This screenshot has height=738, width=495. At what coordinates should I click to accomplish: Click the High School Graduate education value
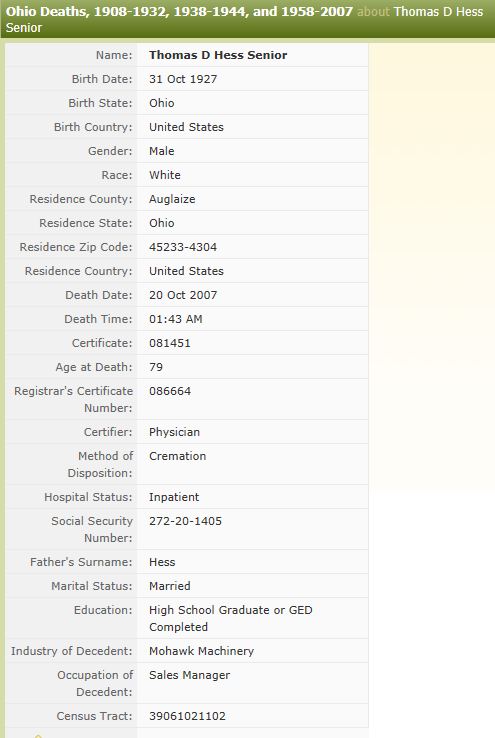[231, 618]
